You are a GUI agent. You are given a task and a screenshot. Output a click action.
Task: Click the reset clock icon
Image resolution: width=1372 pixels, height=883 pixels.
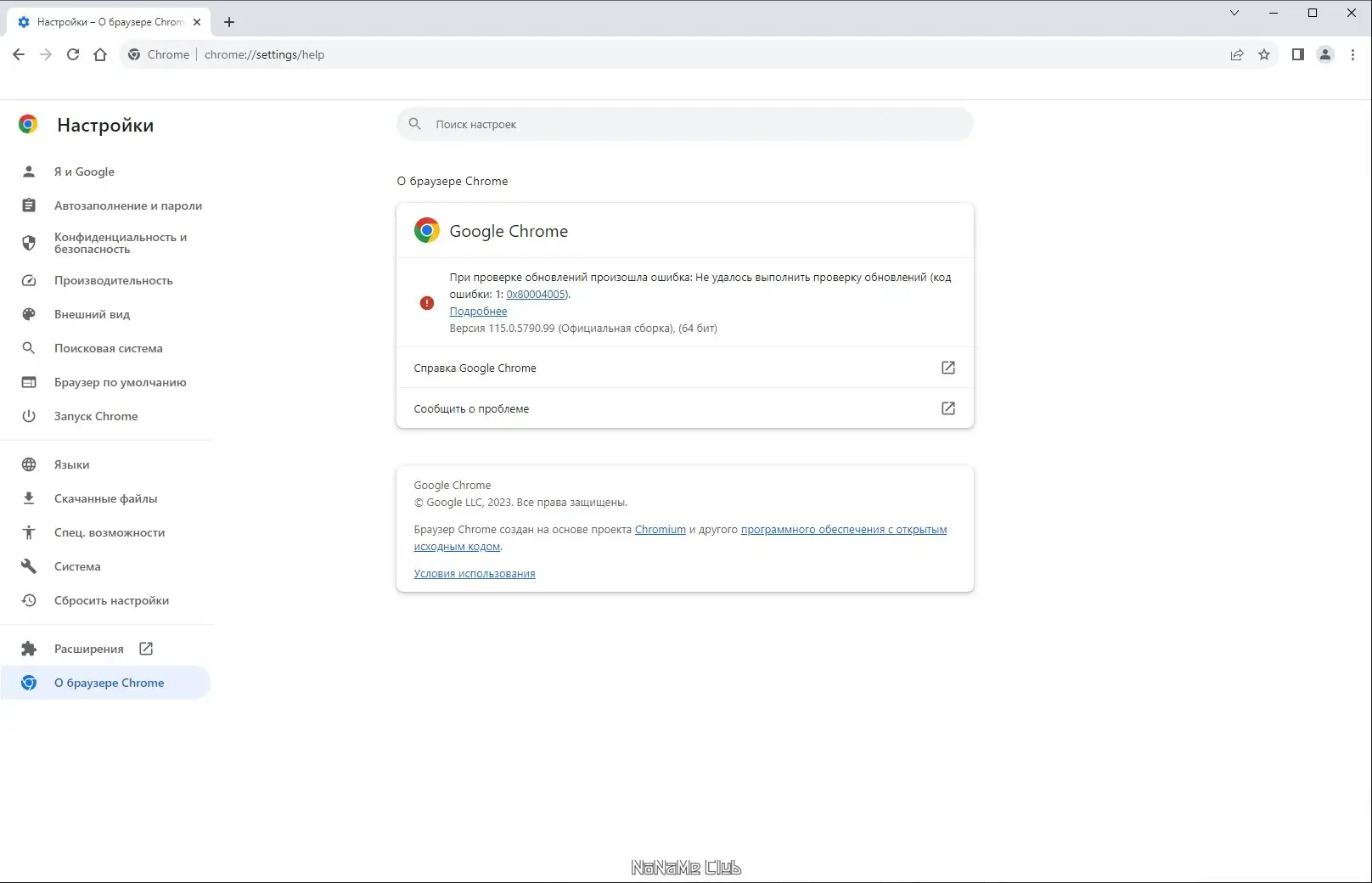pos(29,600)
